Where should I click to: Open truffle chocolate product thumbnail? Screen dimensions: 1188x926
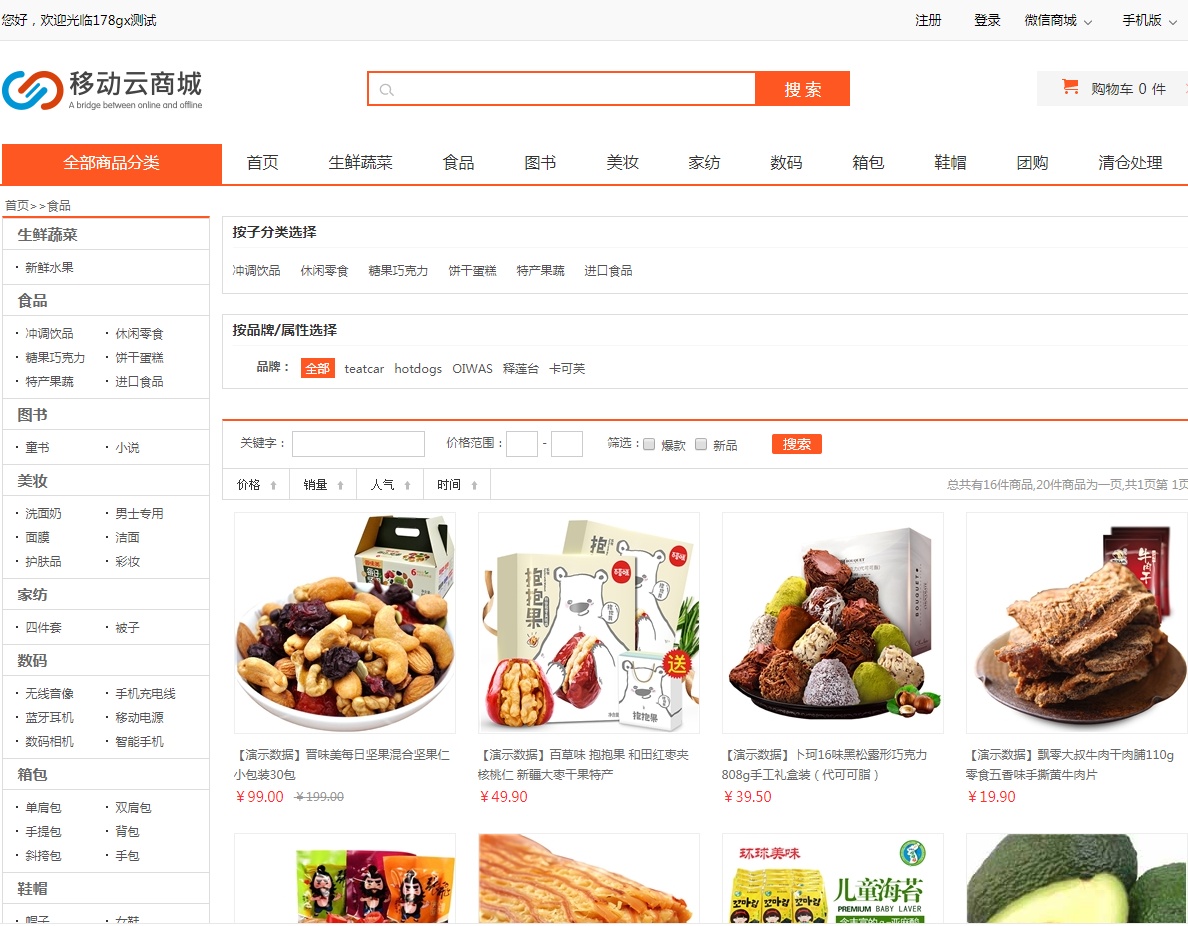click(833, 623)
